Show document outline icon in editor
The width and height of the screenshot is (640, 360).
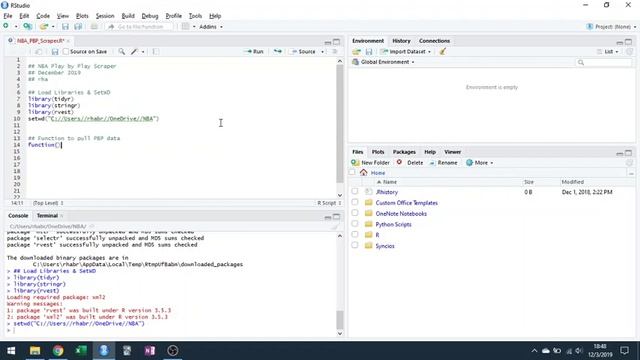point(335,52)
